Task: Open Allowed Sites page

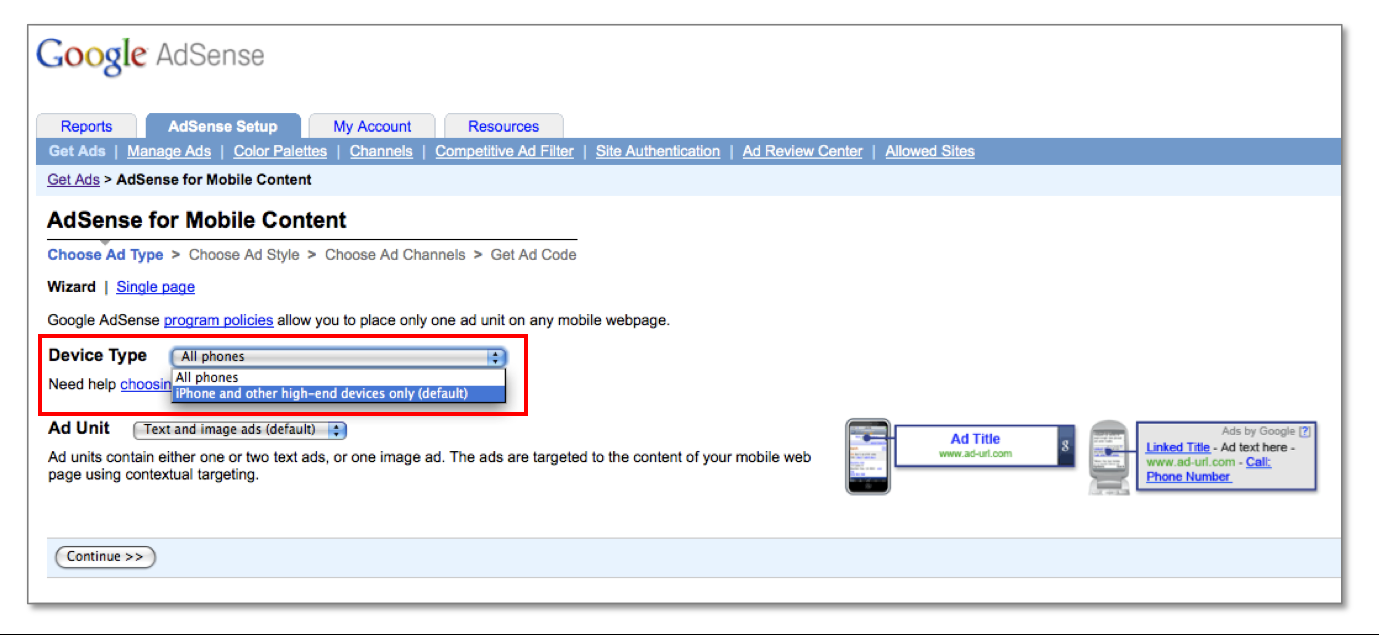Action: point(930,151)
